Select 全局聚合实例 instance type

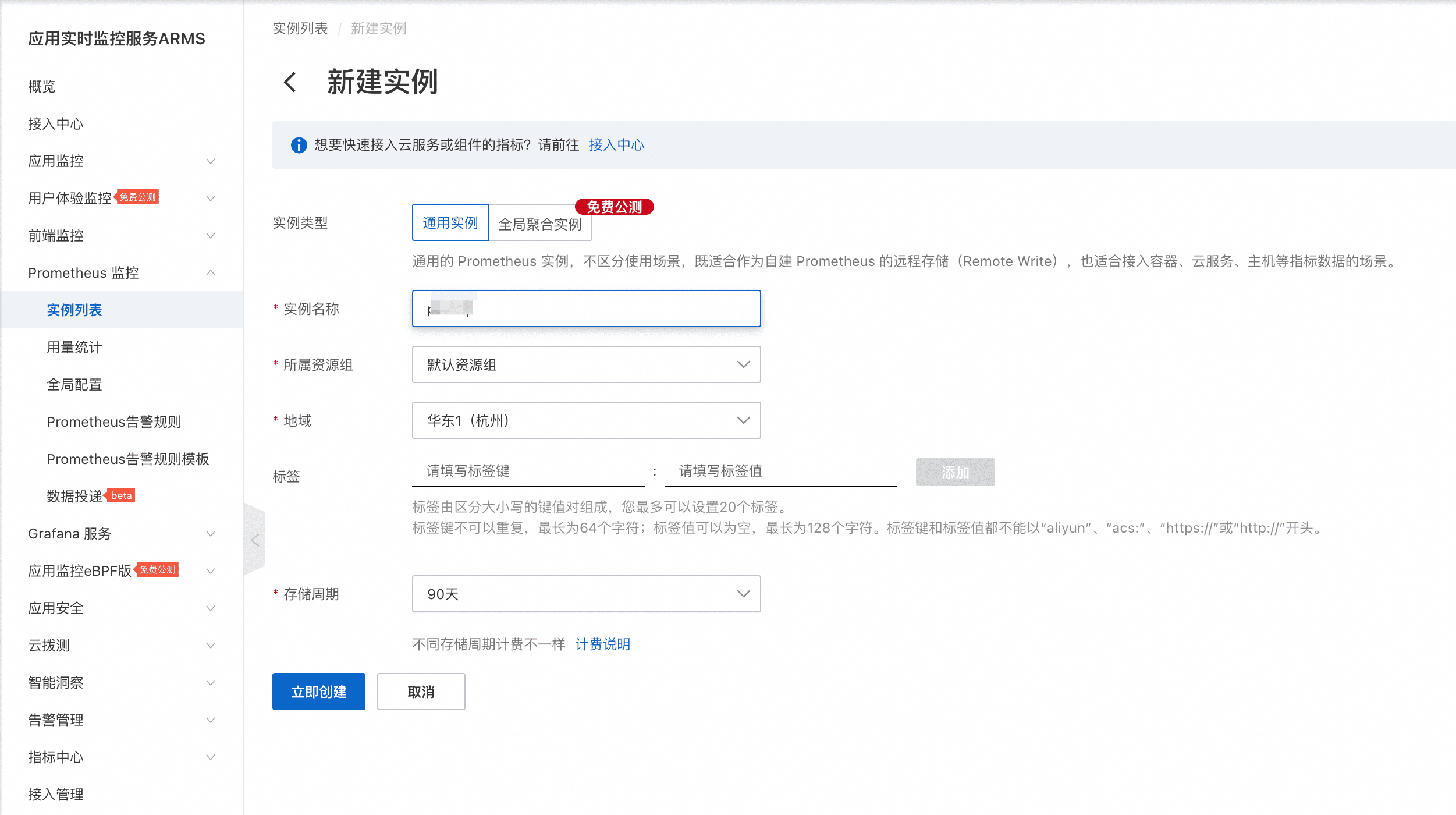point(539,224)
